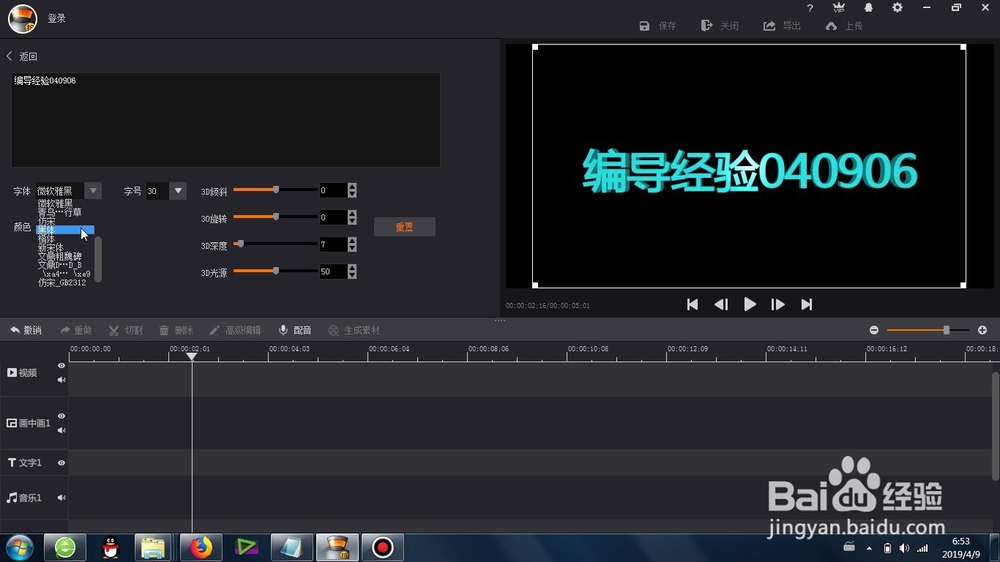Toggle 画中画1 track visibility eye
The width and height of the screenshot is (1000, 562).
click(x=61, y=416)
